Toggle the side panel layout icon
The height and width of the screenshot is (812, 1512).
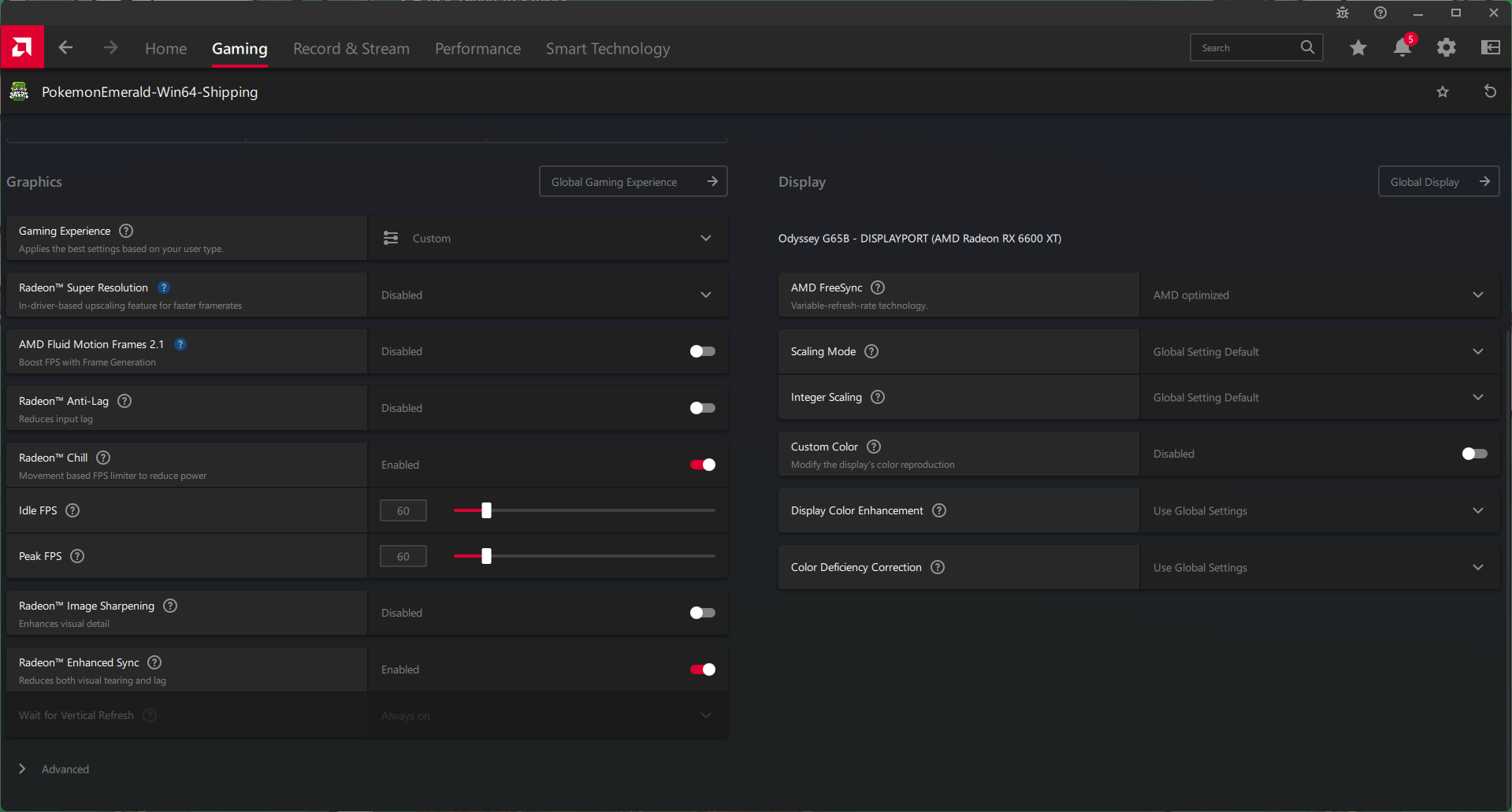tap(1491, 48)
